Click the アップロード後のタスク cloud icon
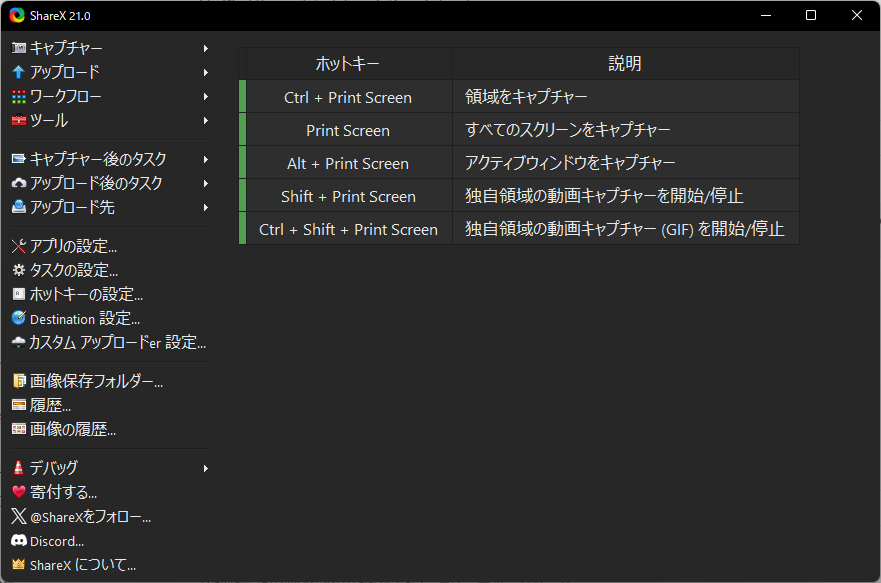 (19, 184)
